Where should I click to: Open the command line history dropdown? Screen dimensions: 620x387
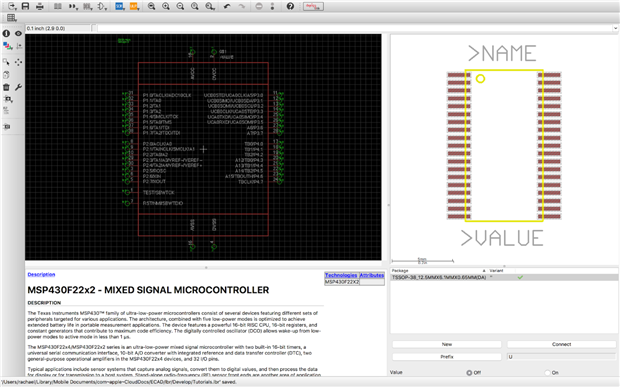click(x=615, y=28)
